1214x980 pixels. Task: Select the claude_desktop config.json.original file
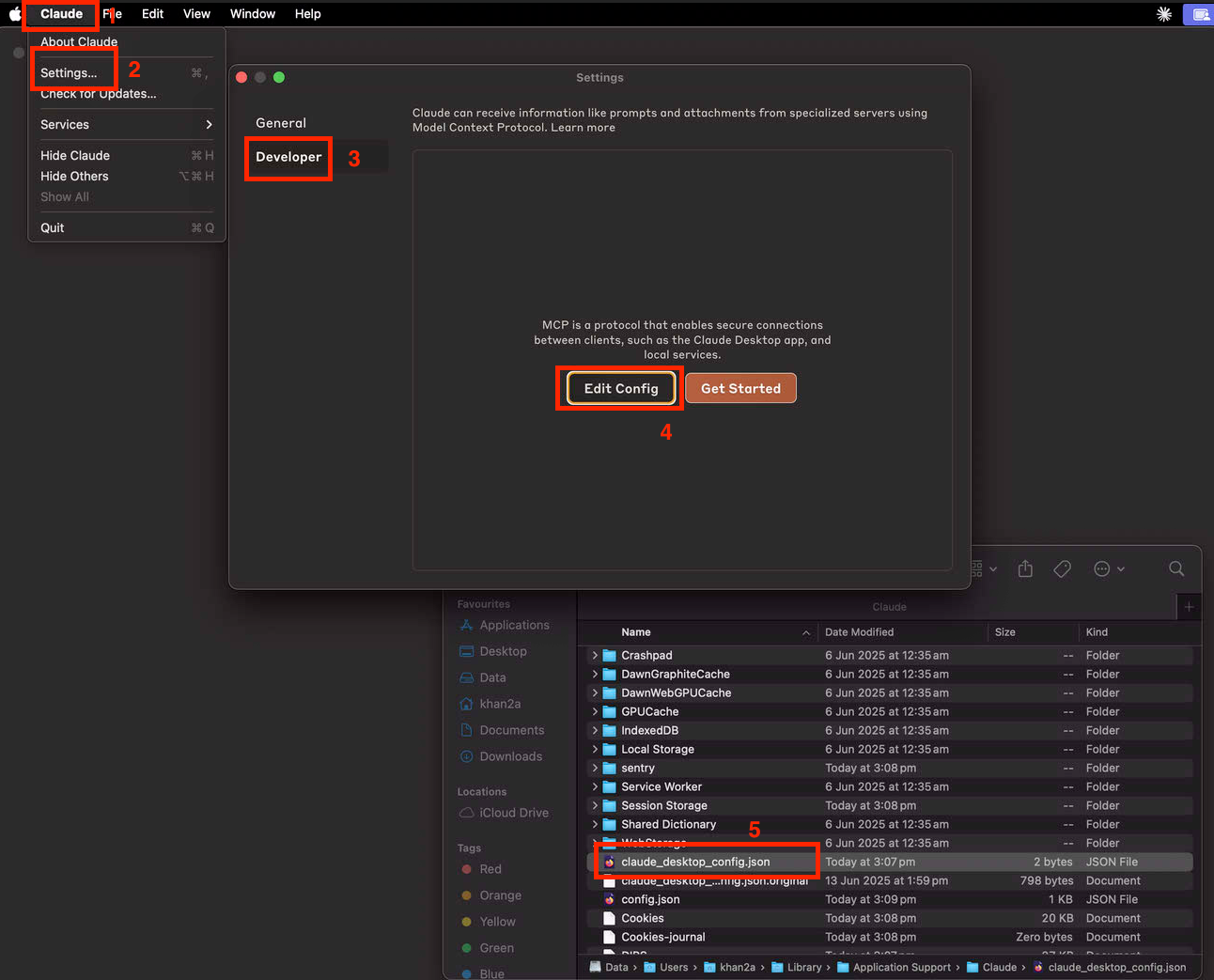[890, 880]
